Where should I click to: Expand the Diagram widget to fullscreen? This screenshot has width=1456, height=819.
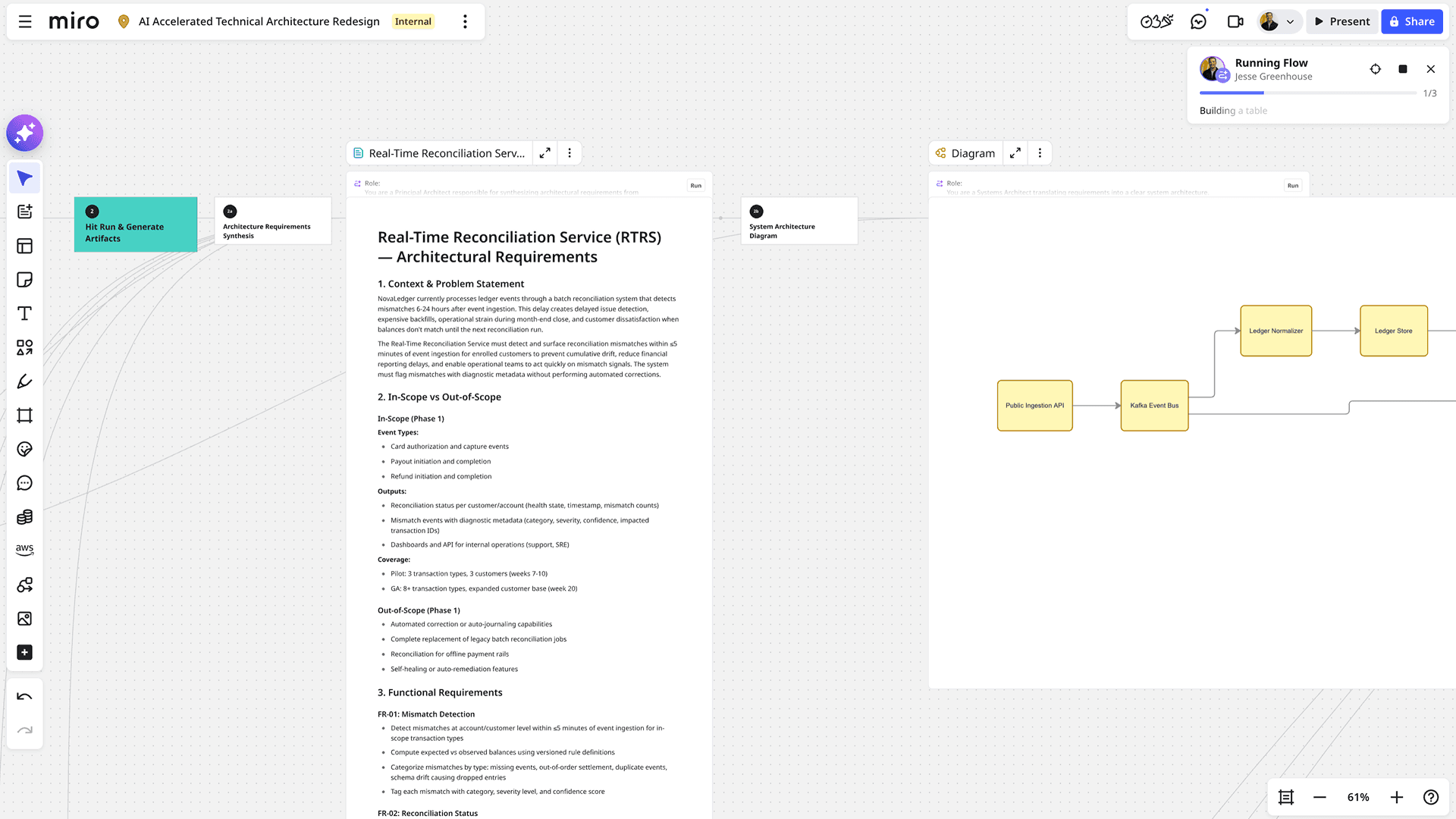1015,153
